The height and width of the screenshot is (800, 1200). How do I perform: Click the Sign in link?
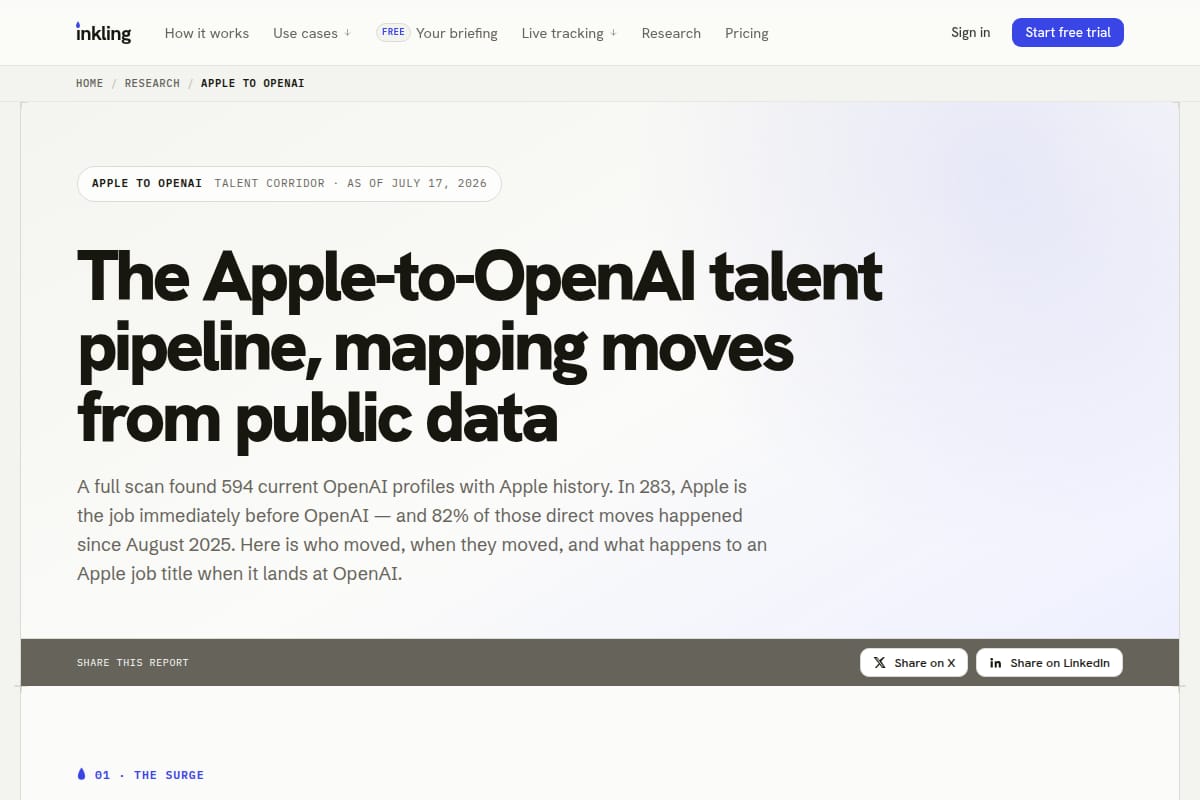pyautogui.click(x=970, y=32)
